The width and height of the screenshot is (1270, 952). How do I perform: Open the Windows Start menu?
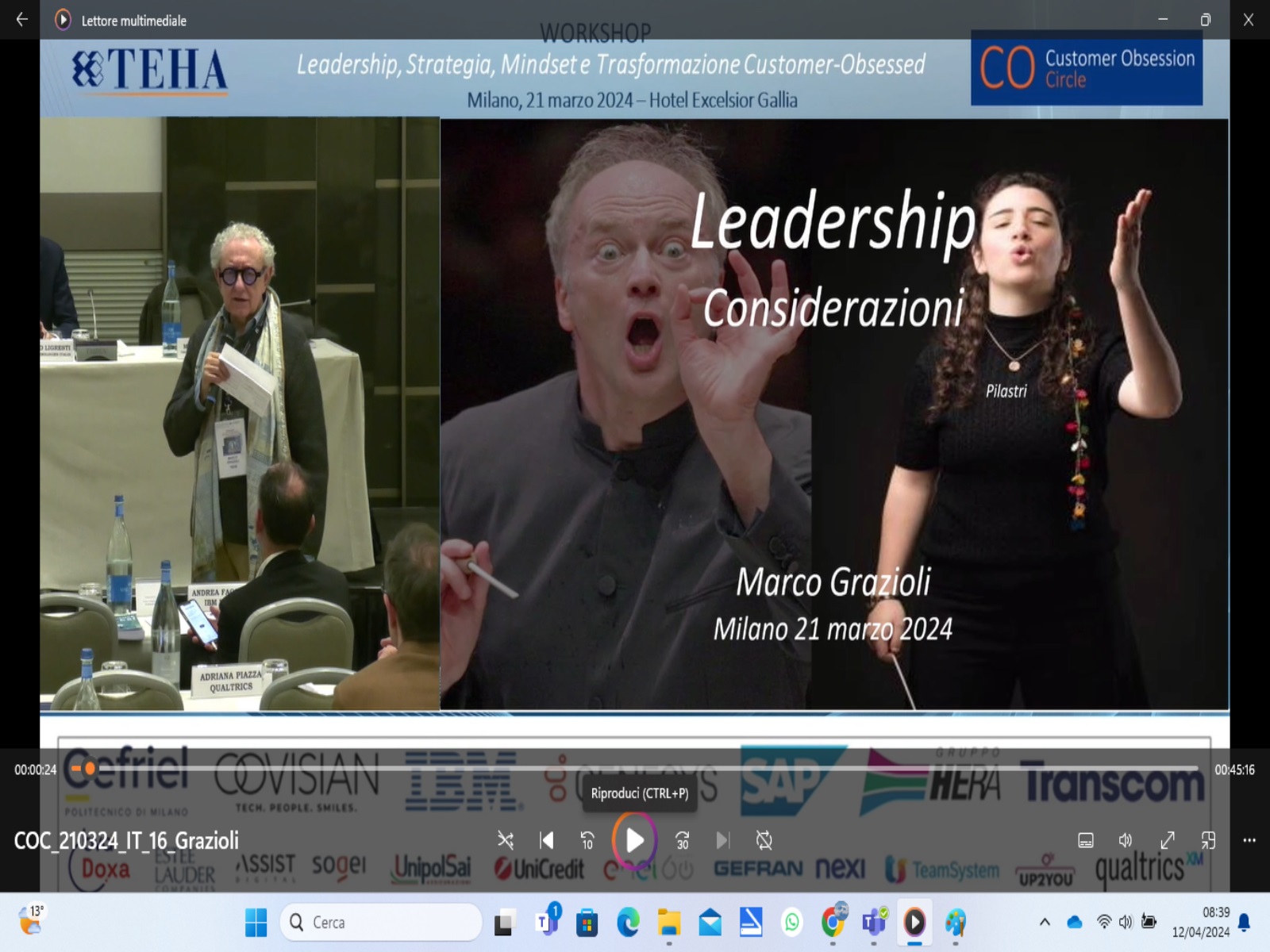click(x=256, y=922)
